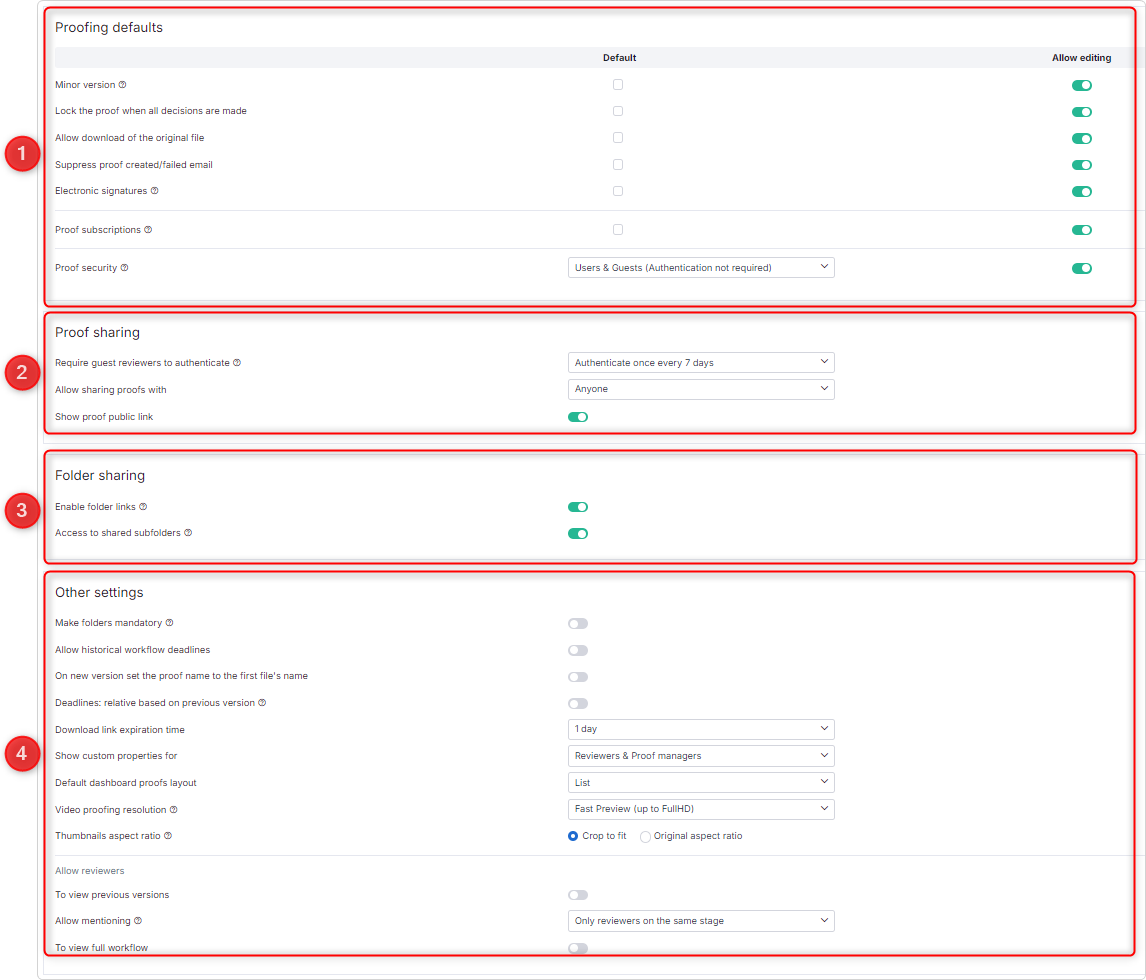Image resolution: width=1146 pixels, height=980 pixels.
Task: Expand Allow sharing proofs with dropdown
Action: click(x=701, y=389)
